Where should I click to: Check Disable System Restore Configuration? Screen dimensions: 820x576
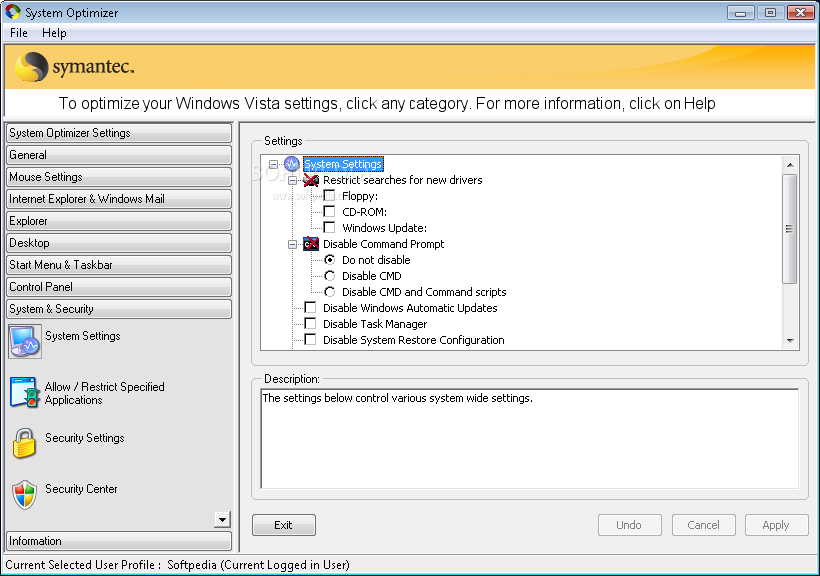tap(310, 340)
